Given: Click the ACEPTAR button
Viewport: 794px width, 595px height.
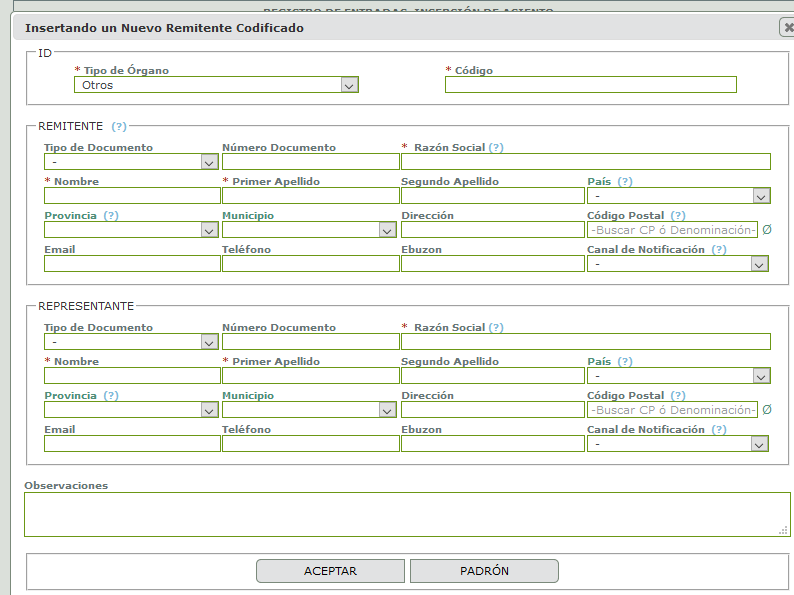Looking at the screenshot, I should [330, 571].
